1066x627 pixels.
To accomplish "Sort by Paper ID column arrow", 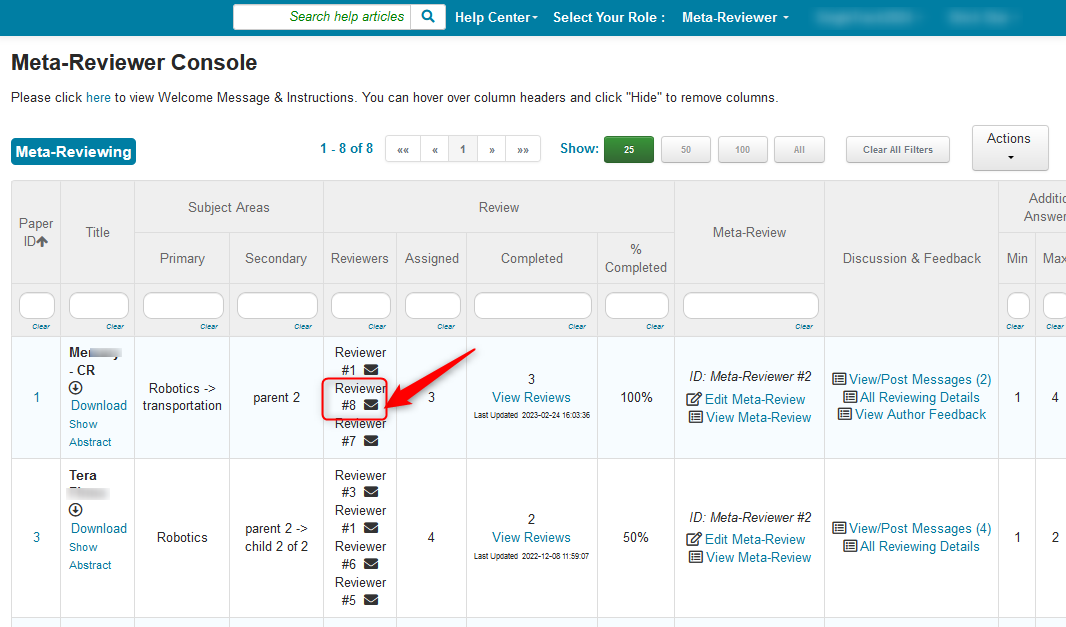I will pos(42,242).
